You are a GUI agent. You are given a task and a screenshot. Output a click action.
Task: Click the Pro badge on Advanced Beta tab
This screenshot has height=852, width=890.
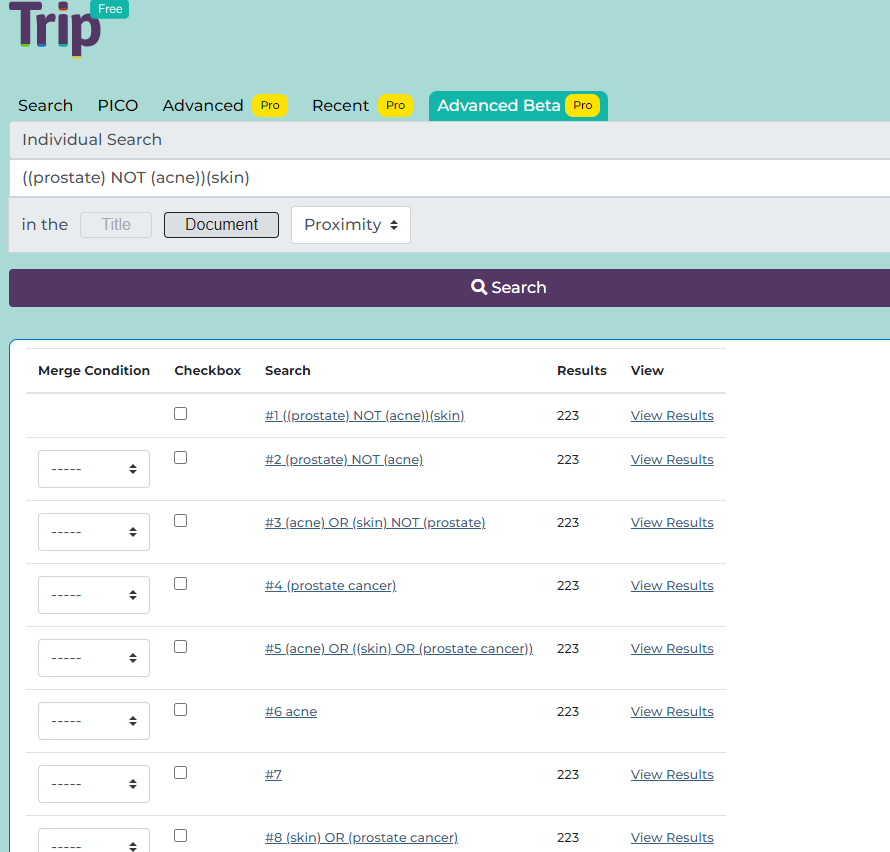[581, 105]
